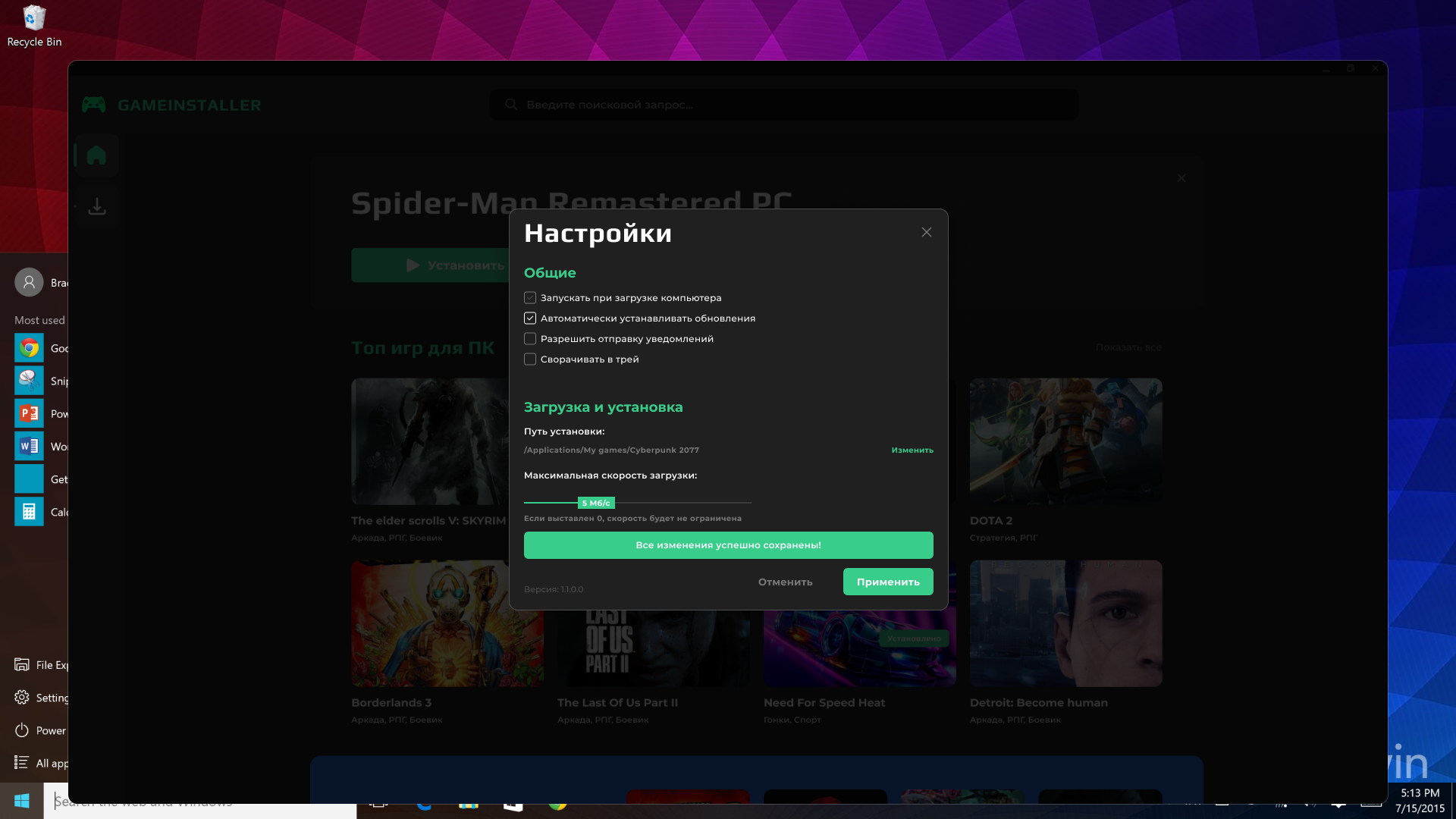This screenshot has width=1456, height=819.
Task: Click the 5 Мб/с speed slider handle
Action: (596, 503)
